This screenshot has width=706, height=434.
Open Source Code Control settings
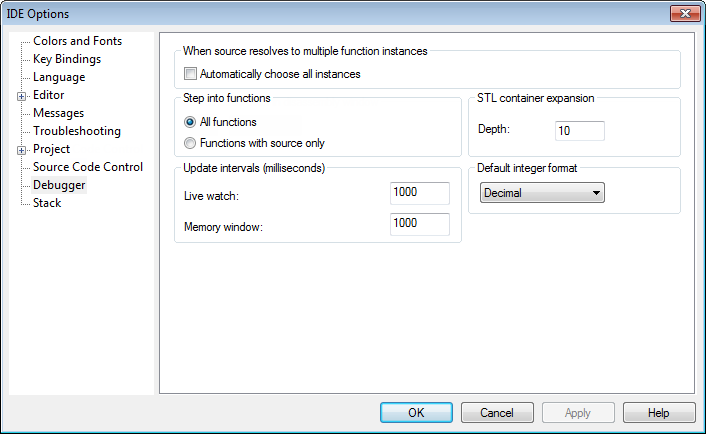click(x=87, y=167)
